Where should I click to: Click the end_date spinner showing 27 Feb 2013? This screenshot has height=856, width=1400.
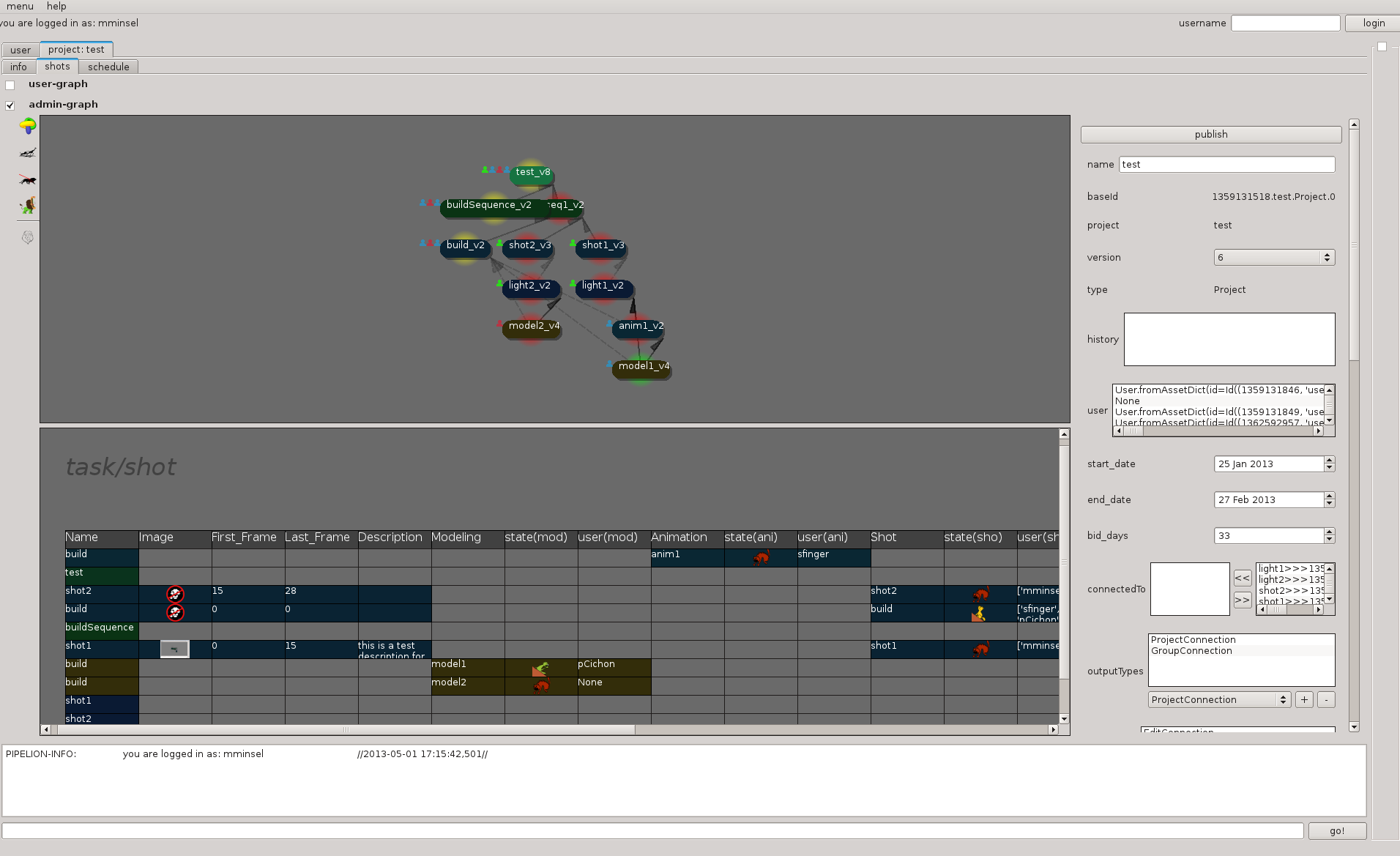pos(1274,500)
